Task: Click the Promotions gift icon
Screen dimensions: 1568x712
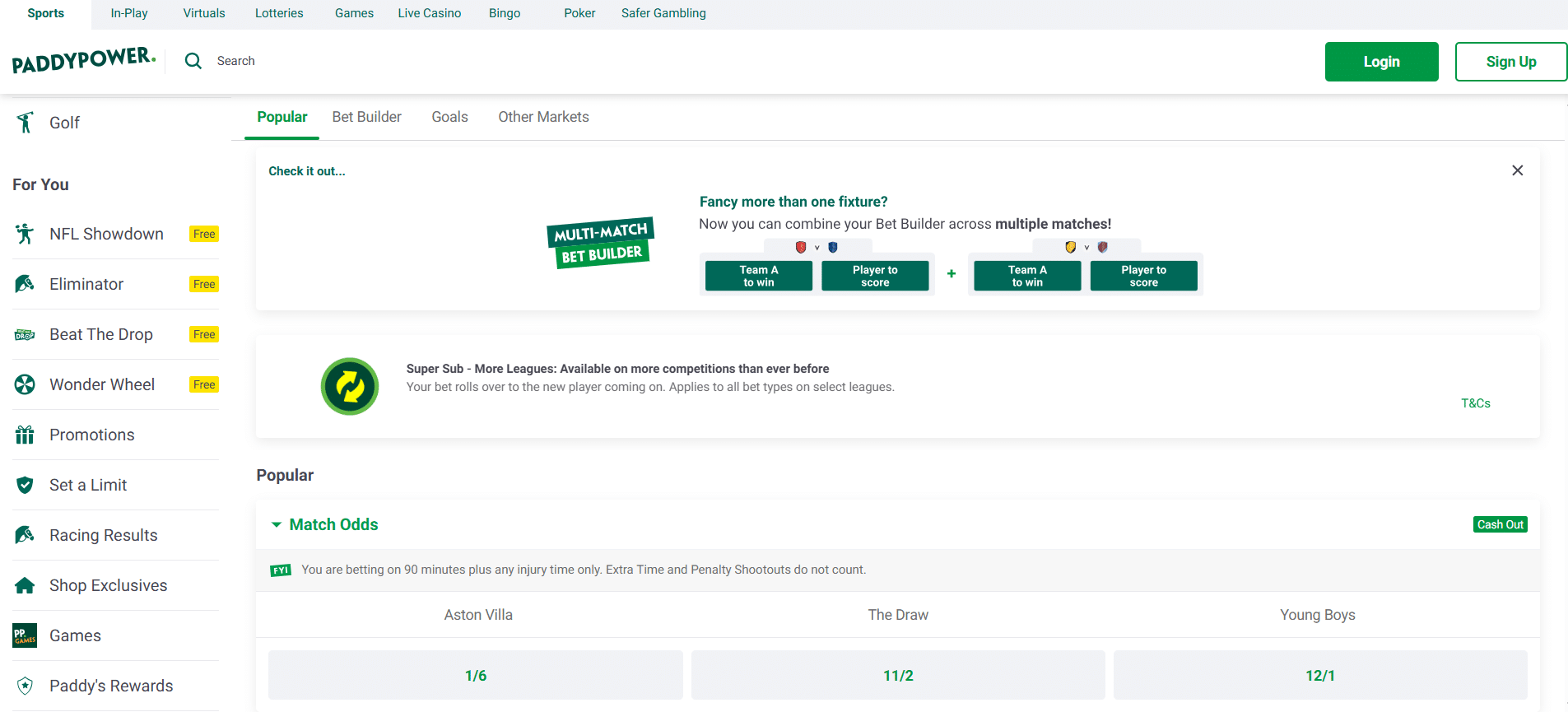Action: coord(25,435)
